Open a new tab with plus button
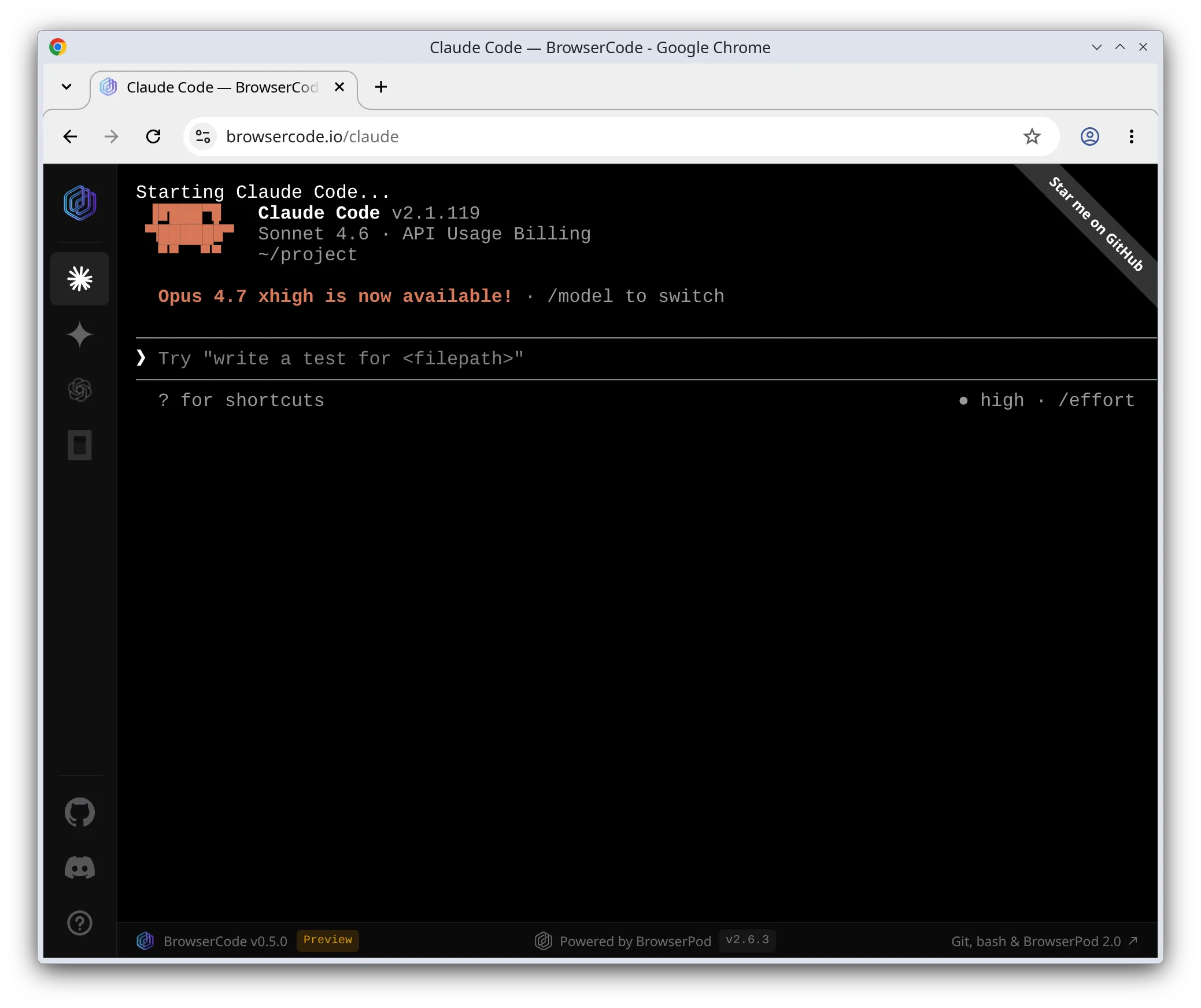This screenshot has height=1008, width=1201. (x=381, y=87)
